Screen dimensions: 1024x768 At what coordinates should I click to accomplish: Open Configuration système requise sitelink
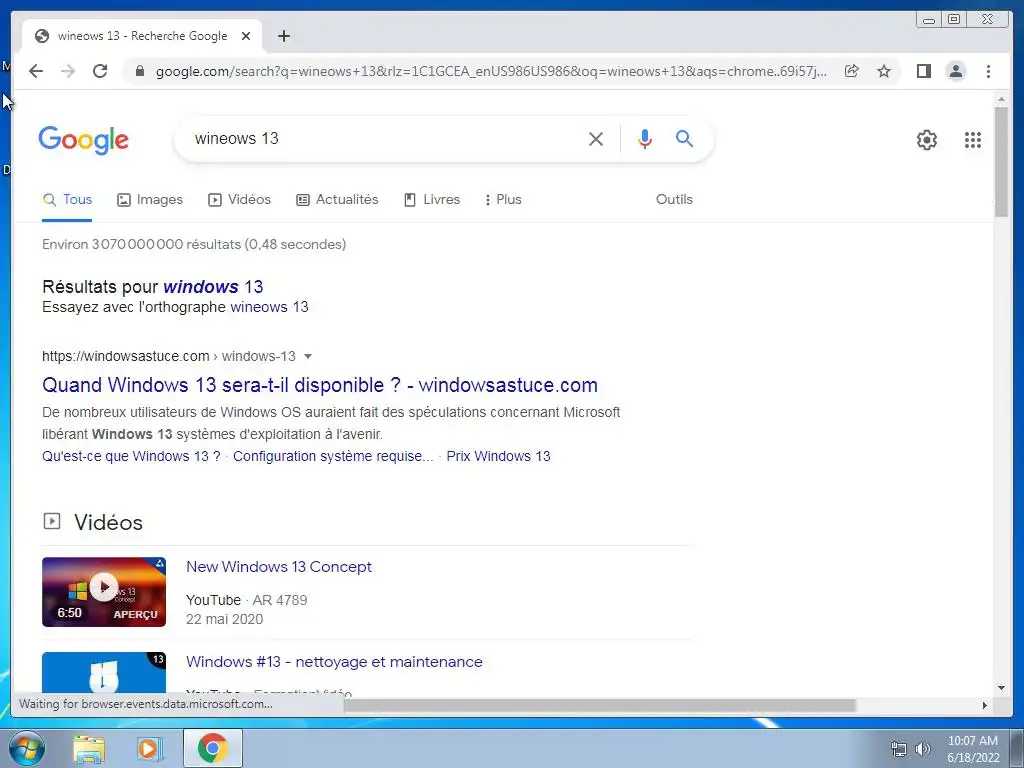[x=333, y=456]
